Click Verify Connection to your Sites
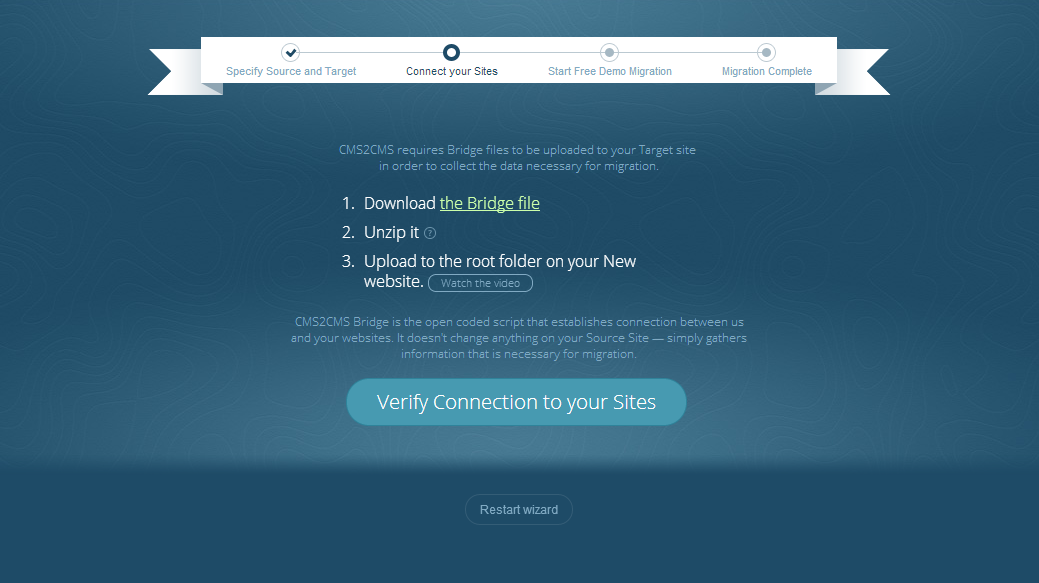Viewport: 1039px width, 583px height. [516, 402]
